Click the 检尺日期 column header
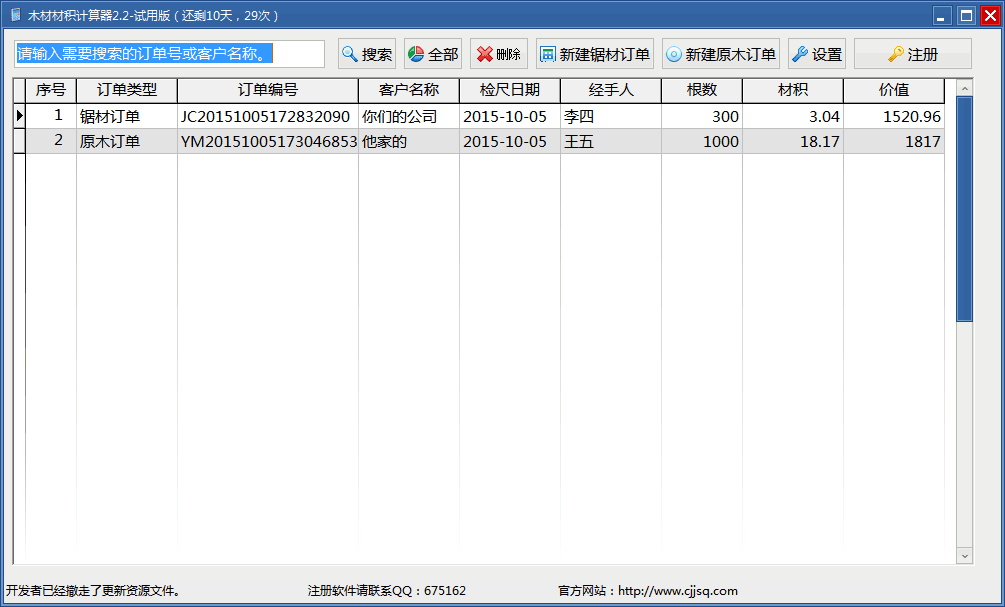The height and width of the screenshot is (607, 1005). pyautogui.click(x=509, y=90)
